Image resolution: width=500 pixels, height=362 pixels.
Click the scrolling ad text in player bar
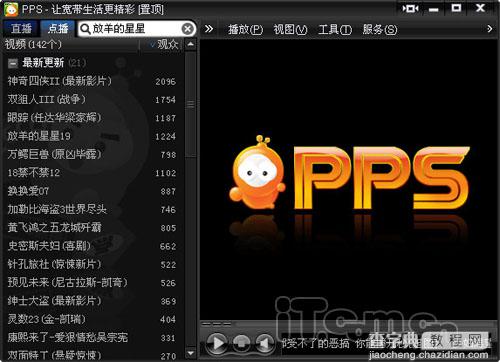coord(387,343)
